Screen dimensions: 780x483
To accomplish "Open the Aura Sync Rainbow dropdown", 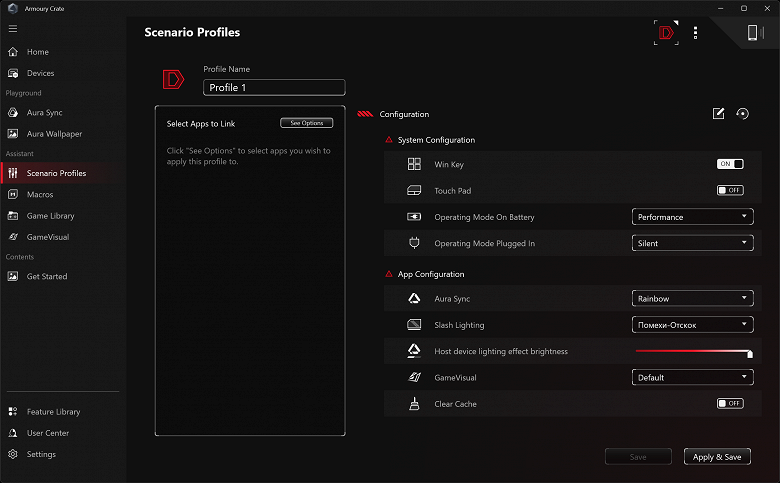I will [x=692, y=299].
